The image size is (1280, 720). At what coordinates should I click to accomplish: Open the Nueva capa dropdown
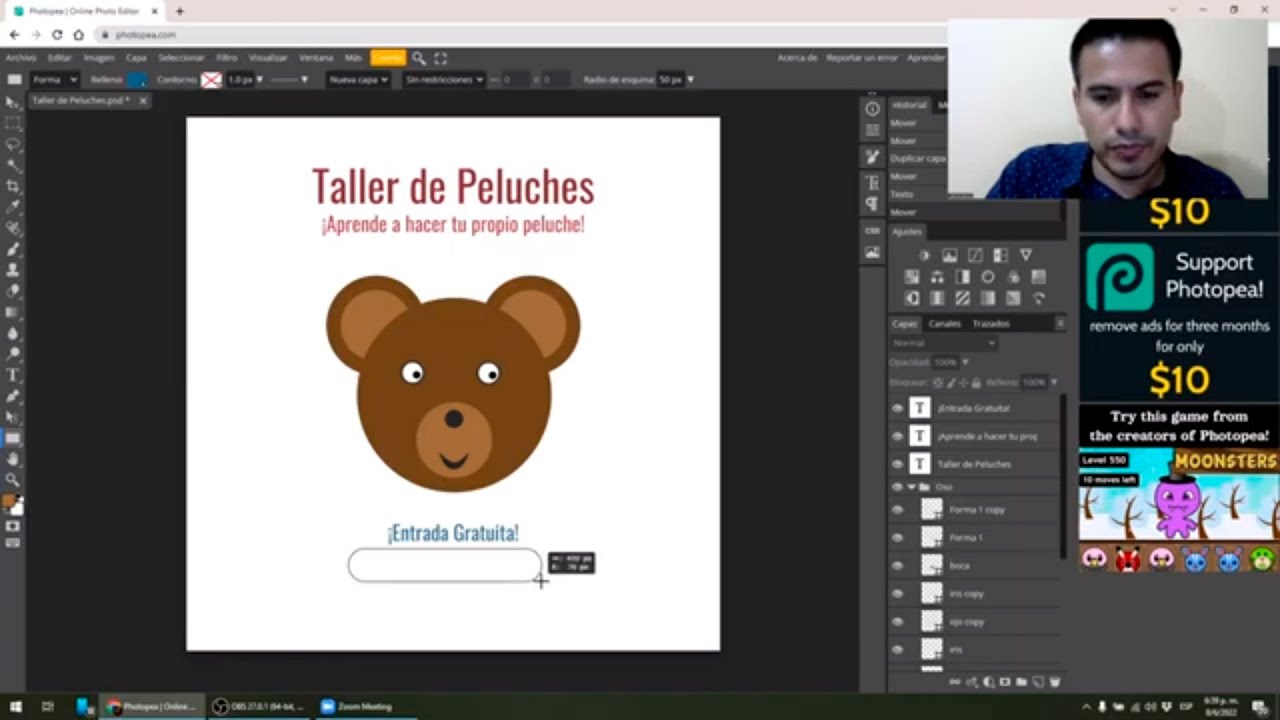pos(358,79)
